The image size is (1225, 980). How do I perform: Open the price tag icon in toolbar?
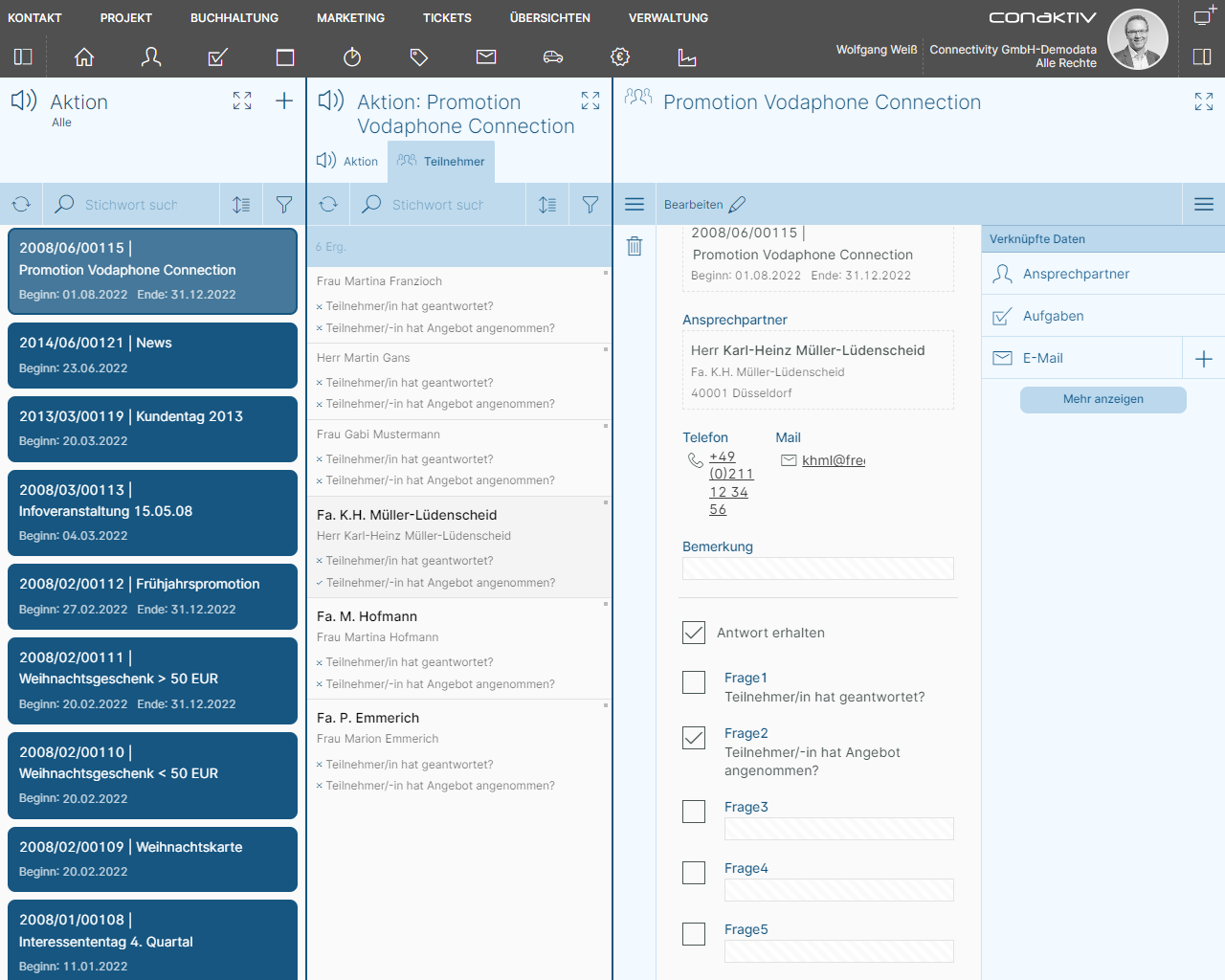click(x=419, y=57)
